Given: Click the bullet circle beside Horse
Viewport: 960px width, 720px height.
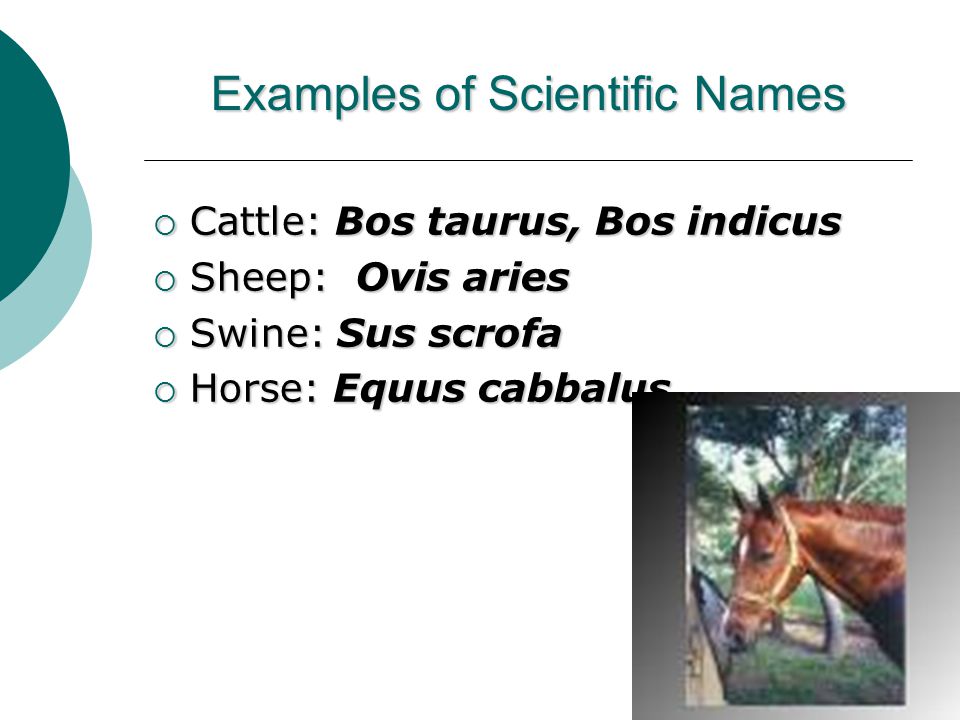Looking at the screenshot, I should click(165, 392).
